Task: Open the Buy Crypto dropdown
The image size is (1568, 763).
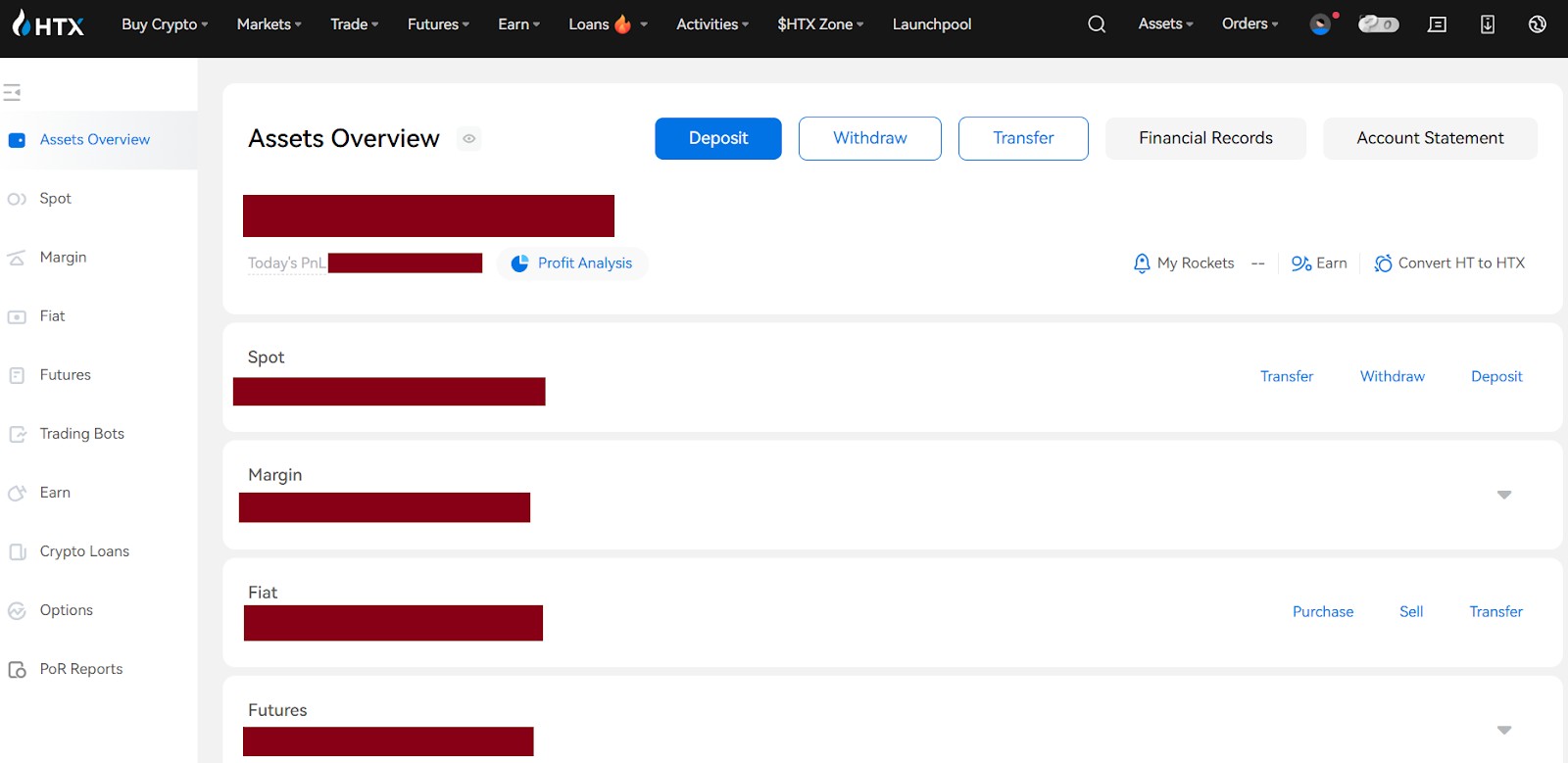Action: pyautogui.click(x=165, y=24)
